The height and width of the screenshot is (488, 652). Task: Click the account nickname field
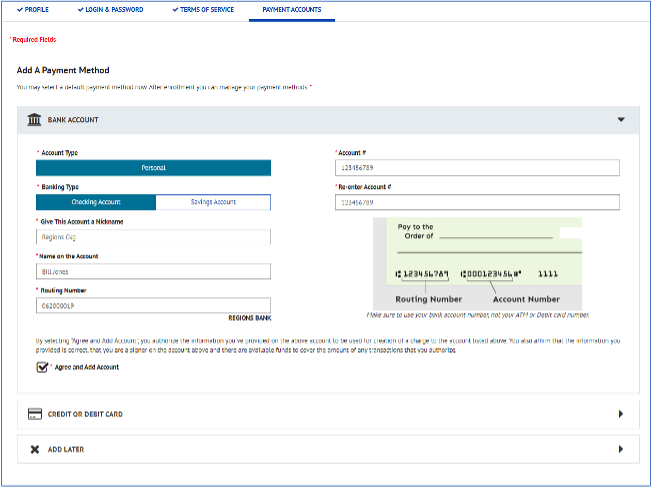coord(153,237)
